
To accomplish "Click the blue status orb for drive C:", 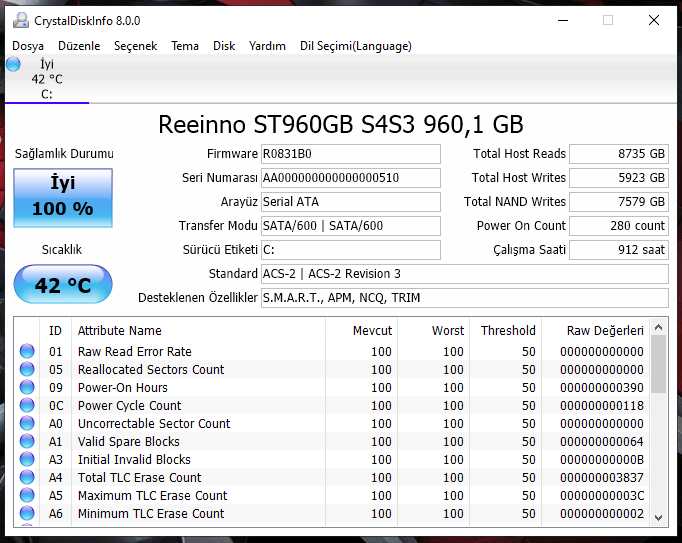I will coord(13,64).
